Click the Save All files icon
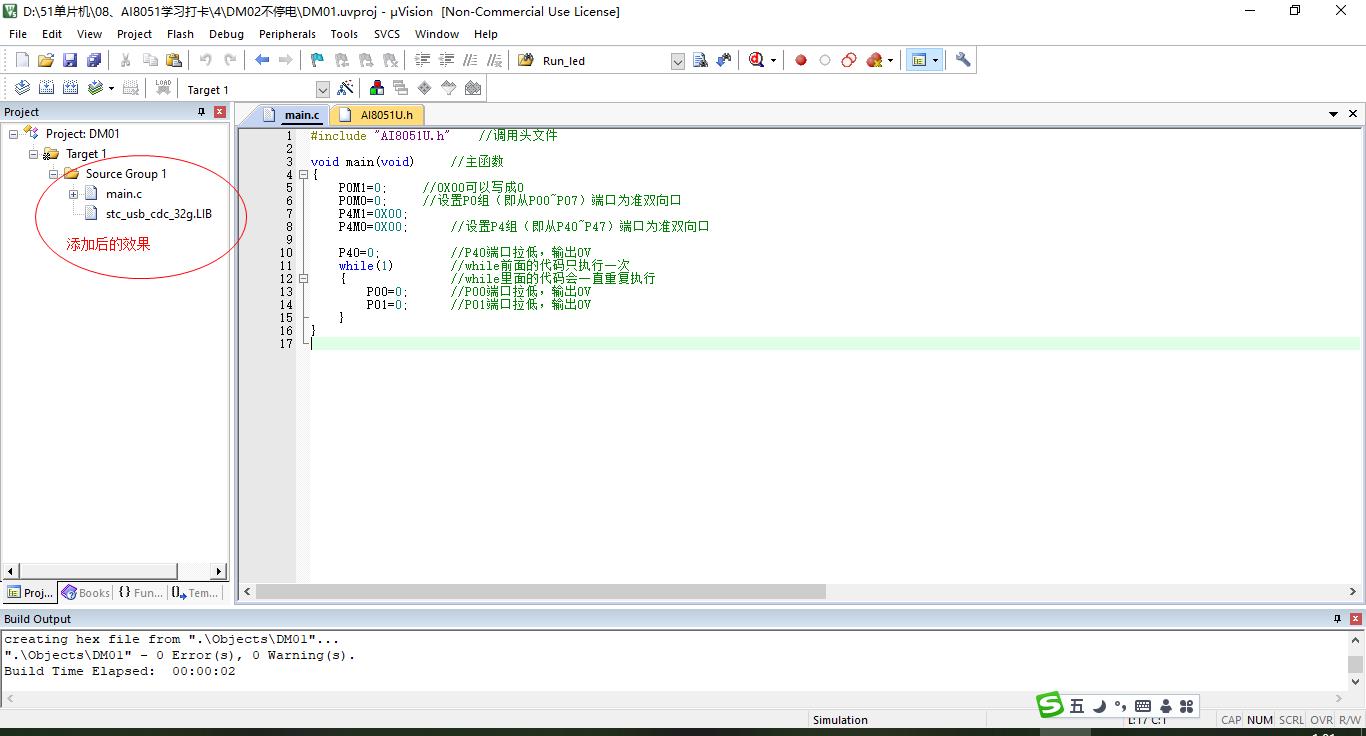The height and width of the screenshot is (736, 1366). (x=93, y=60)
